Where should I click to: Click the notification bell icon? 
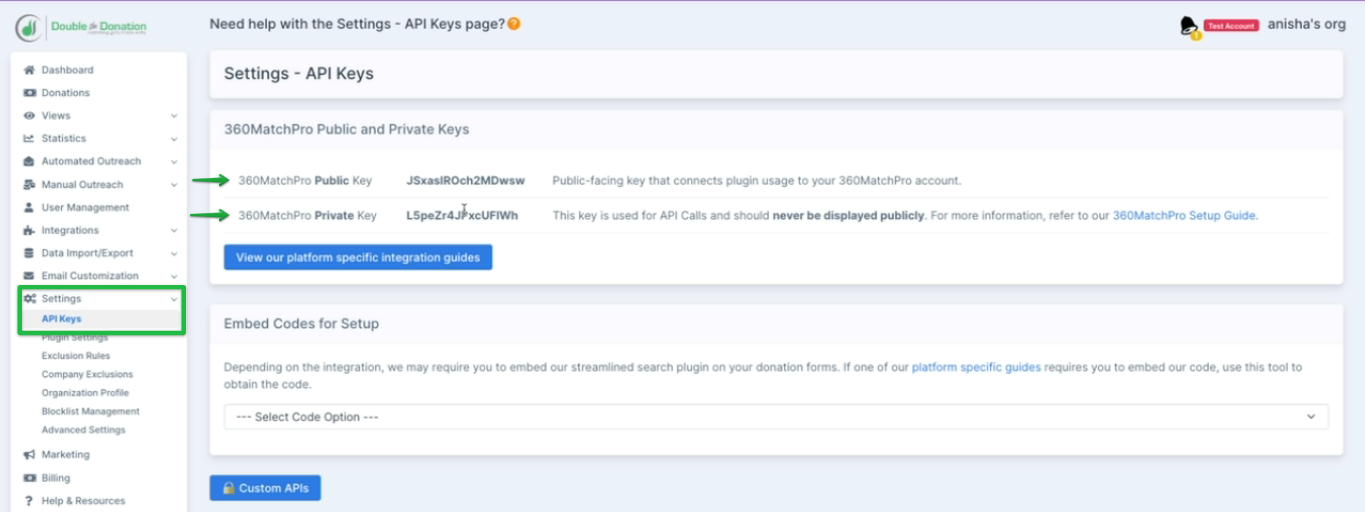1189,27
